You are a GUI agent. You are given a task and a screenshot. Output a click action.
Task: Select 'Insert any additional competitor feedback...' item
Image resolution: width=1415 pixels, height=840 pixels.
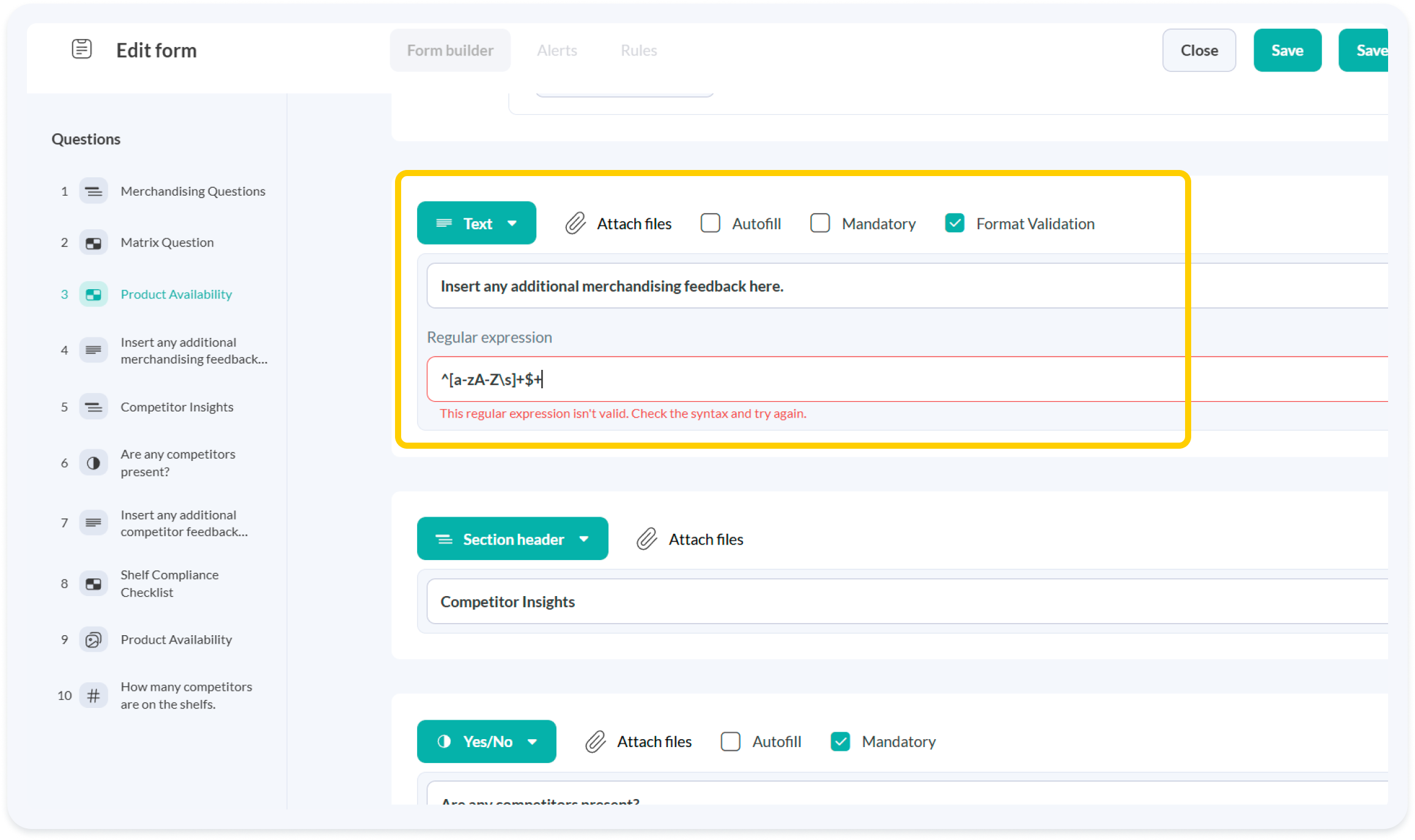click(184, 523)
